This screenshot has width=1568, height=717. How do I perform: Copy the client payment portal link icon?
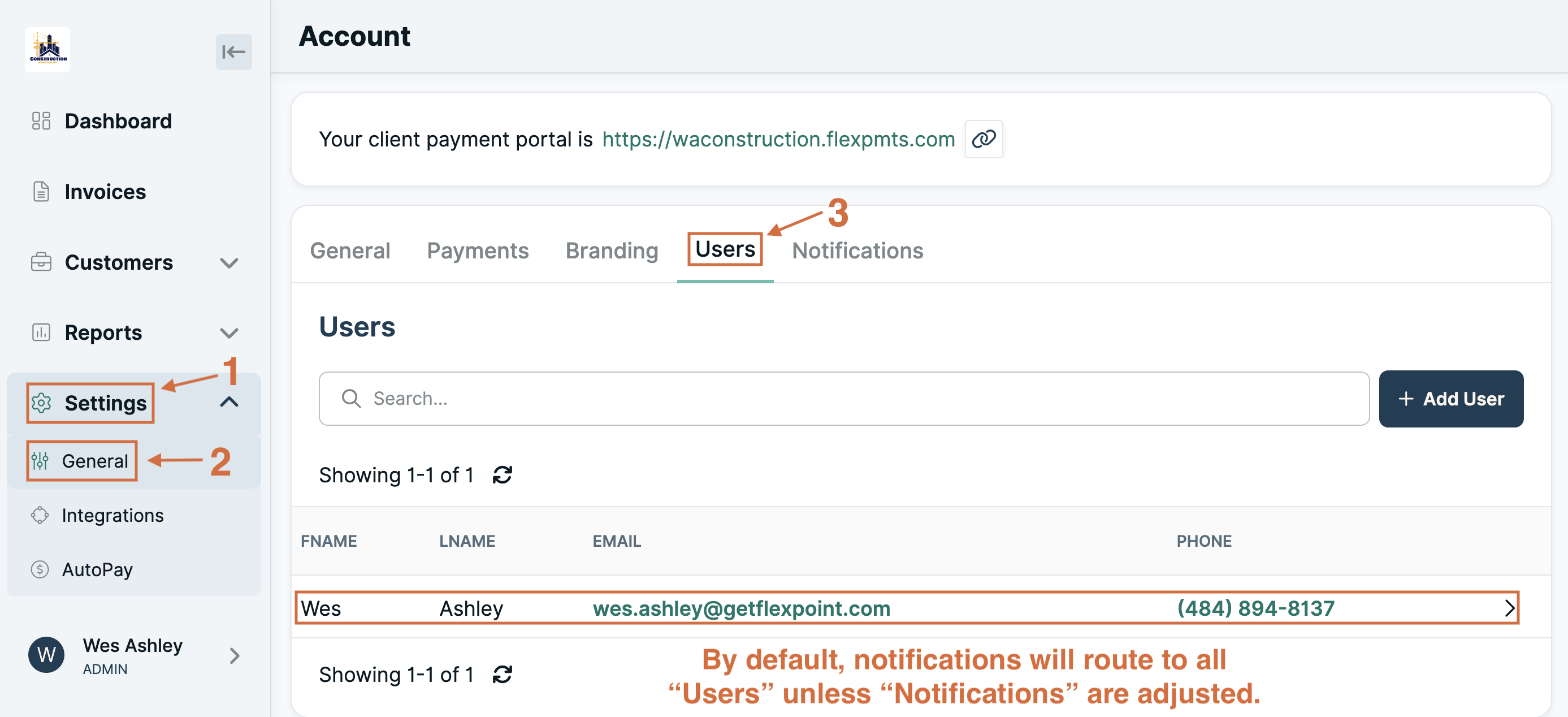[984, 139]
